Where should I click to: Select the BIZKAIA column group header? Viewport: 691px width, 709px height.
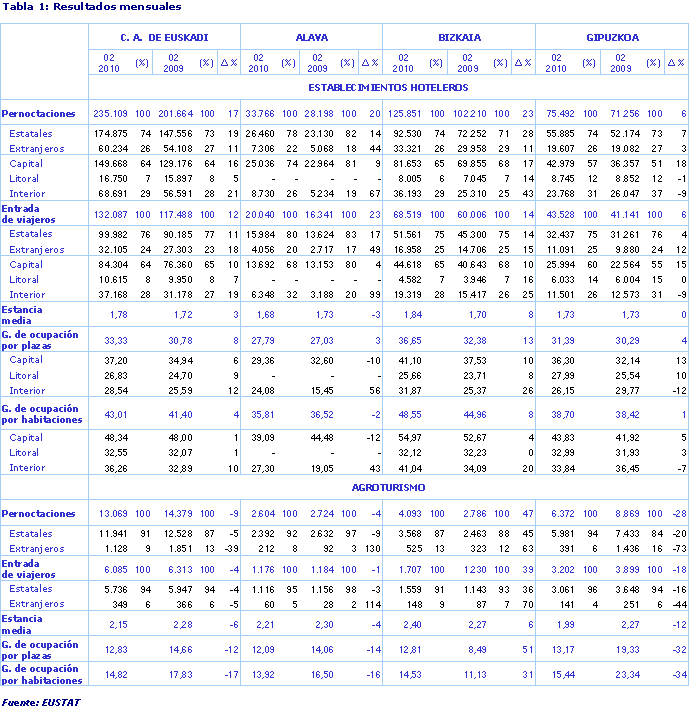pos(459,37)
